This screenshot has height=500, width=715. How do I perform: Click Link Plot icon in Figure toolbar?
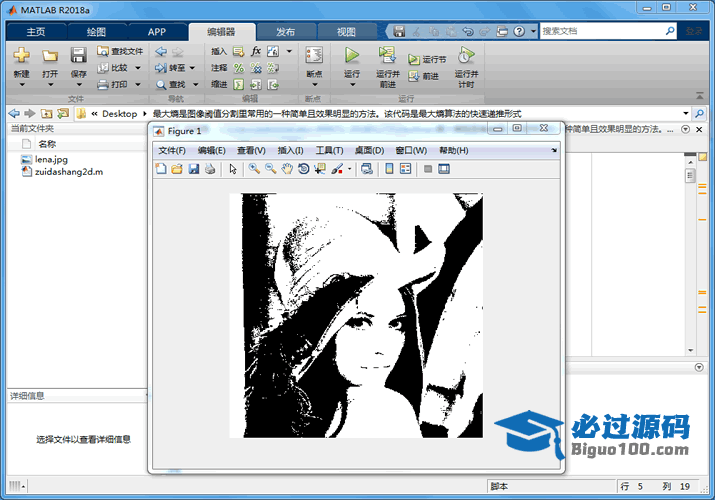click(367, 169)
